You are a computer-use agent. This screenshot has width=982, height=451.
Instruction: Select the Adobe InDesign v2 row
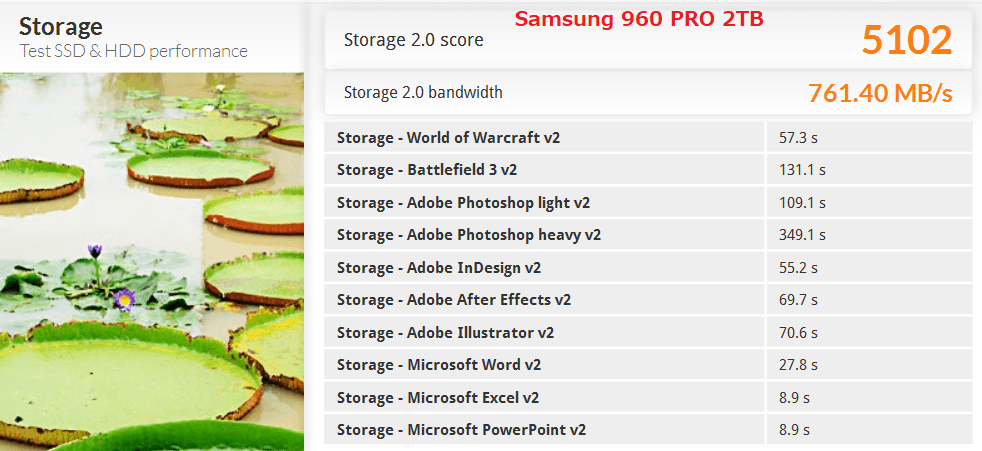(x=438, y=268)
